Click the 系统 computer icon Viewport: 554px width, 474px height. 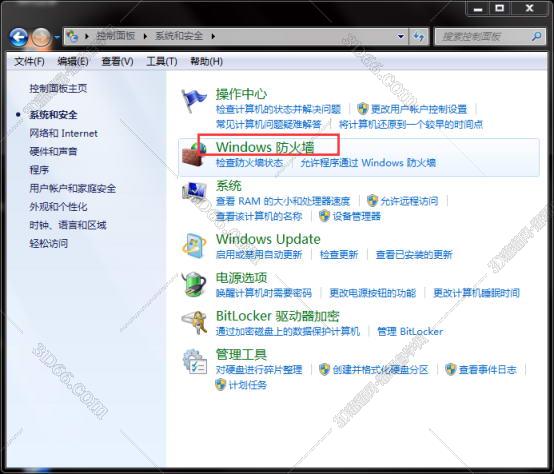(194, 193)
